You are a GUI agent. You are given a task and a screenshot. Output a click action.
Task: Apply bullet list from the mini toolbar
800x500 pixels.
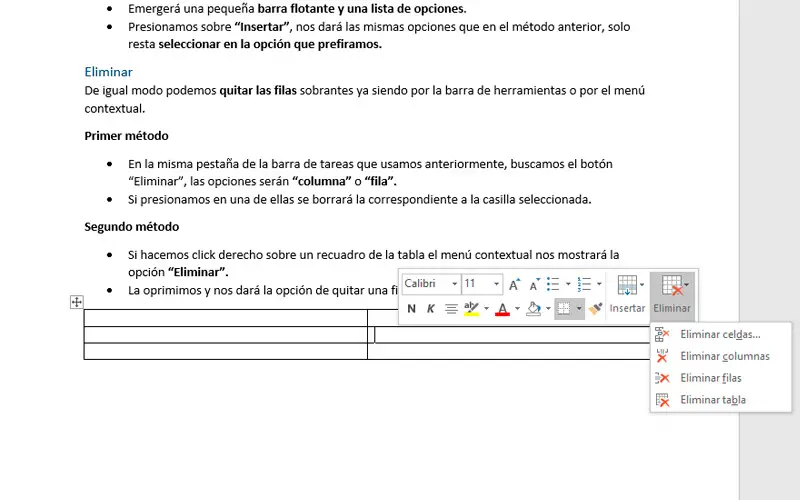553,284
